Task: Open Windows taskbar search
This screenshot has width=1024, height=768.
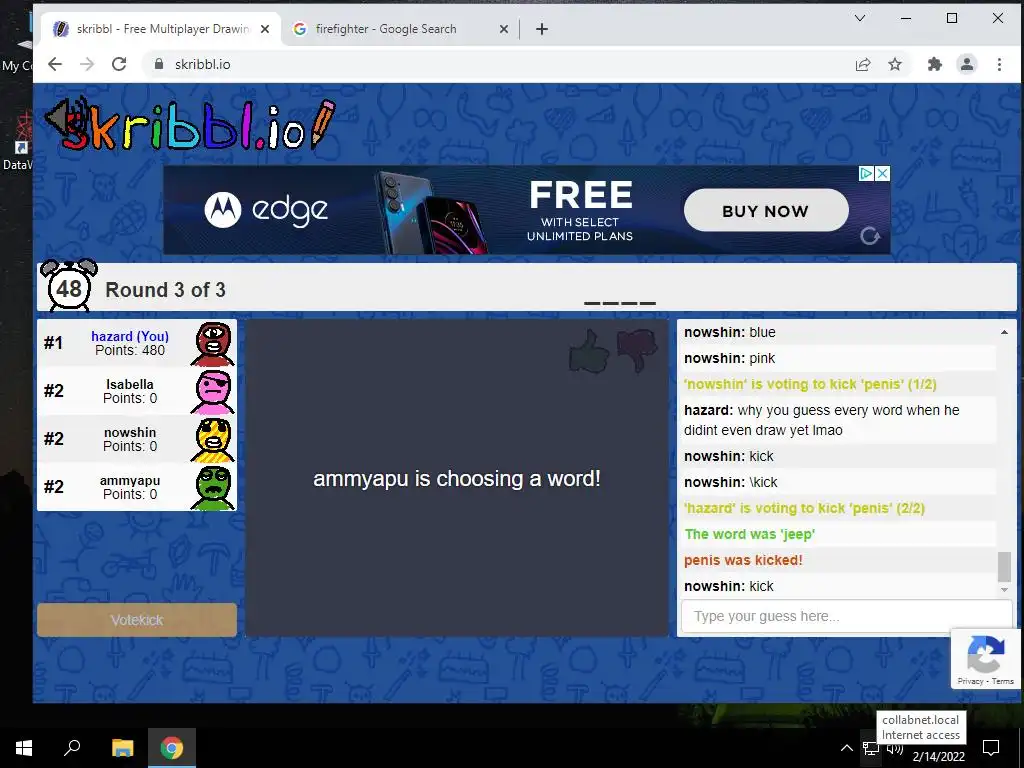Action: (x=72, y=748)
